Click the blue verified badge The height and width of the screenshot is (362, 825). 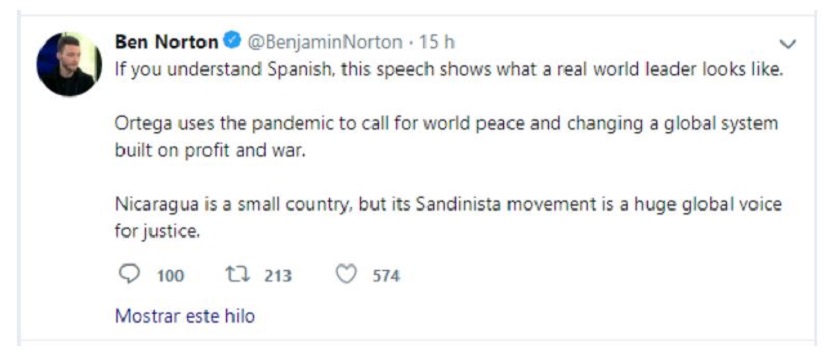232,41
